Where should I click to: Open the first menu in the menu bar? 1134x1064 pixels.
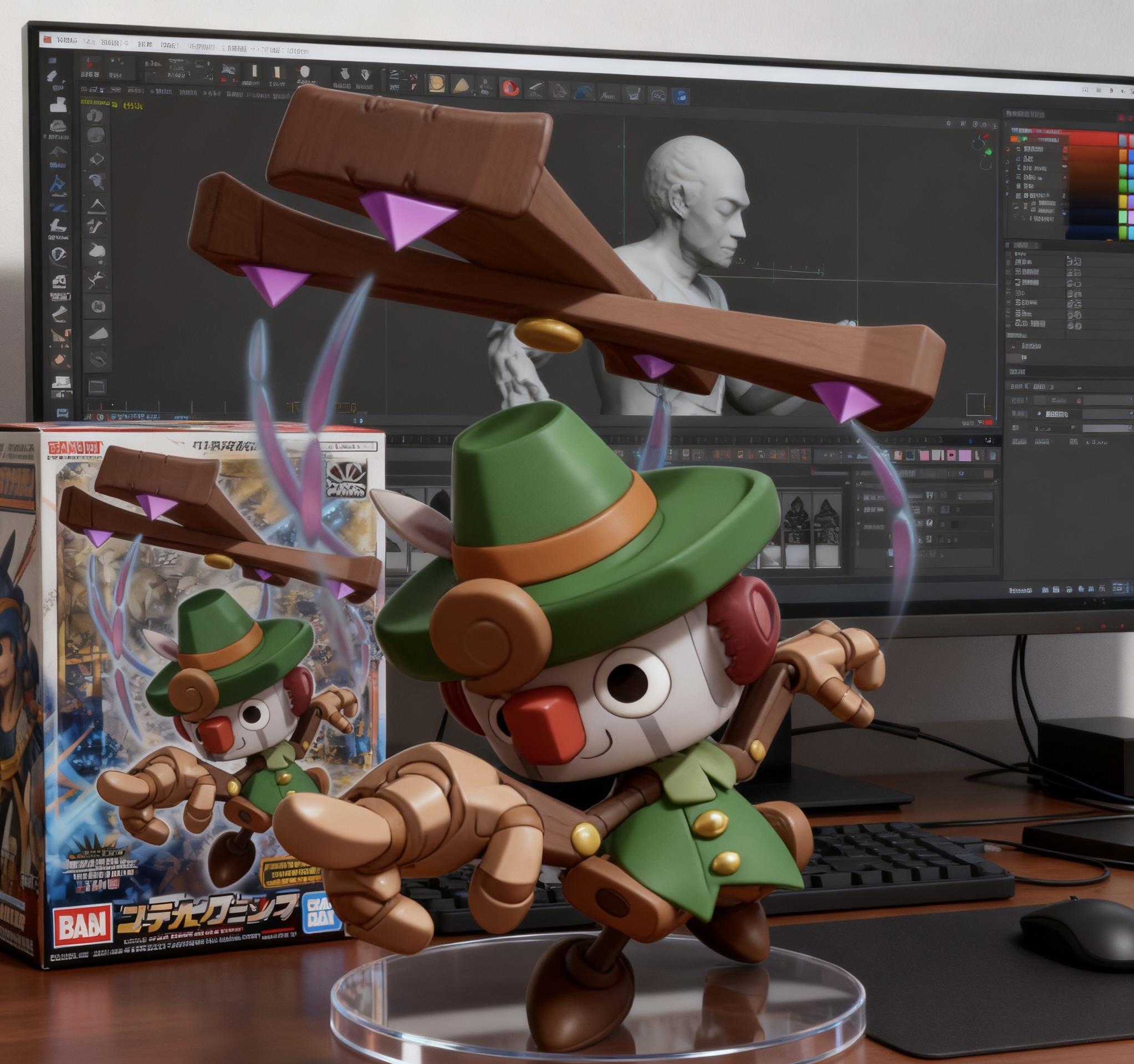pos(67,41)
